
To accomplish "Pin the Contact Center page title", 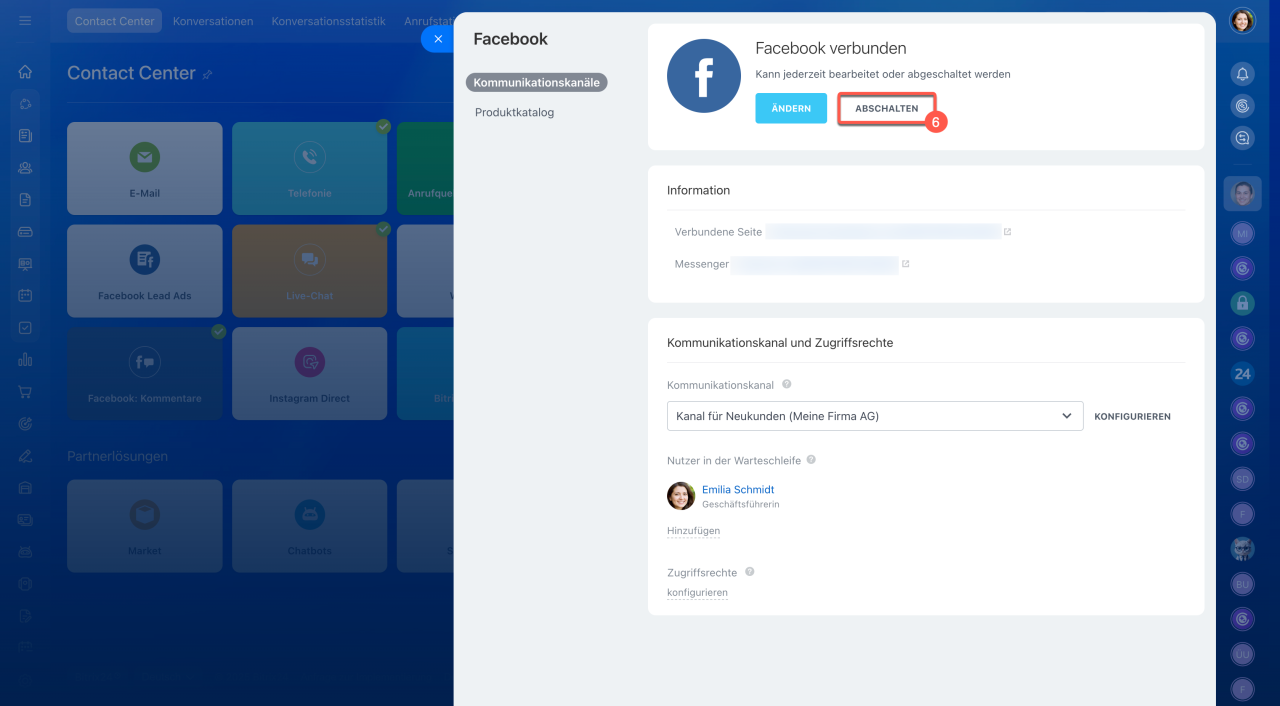I will coord(208,74).
